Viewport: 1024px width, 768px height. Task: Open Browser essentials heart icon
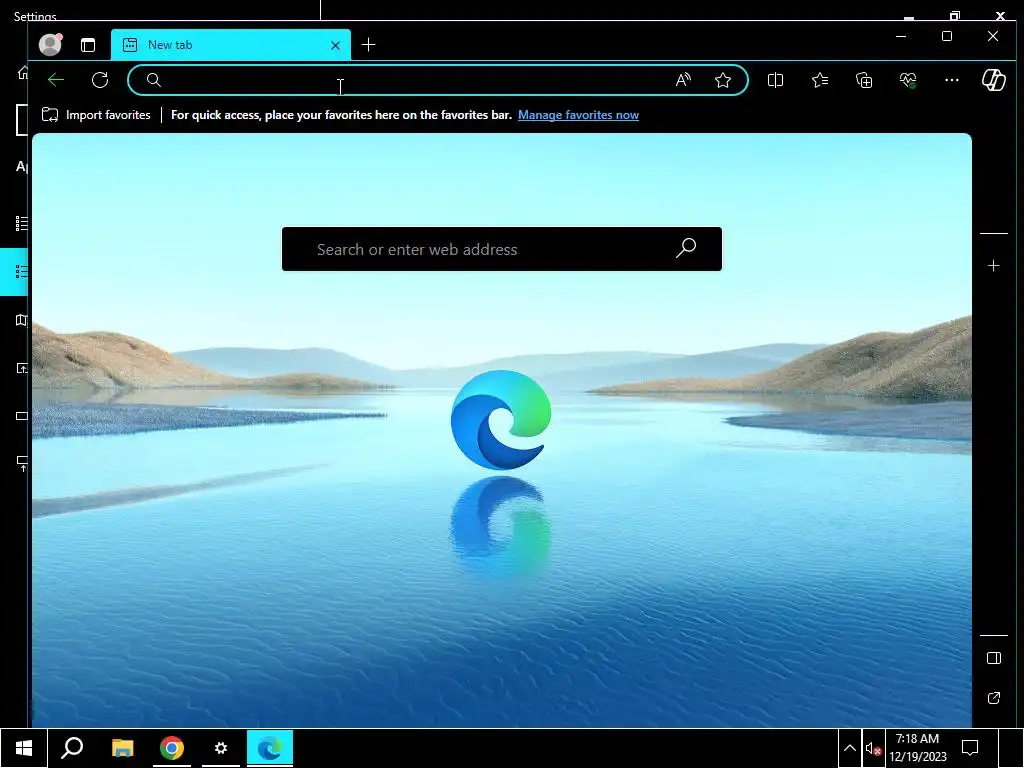point(908,80)
